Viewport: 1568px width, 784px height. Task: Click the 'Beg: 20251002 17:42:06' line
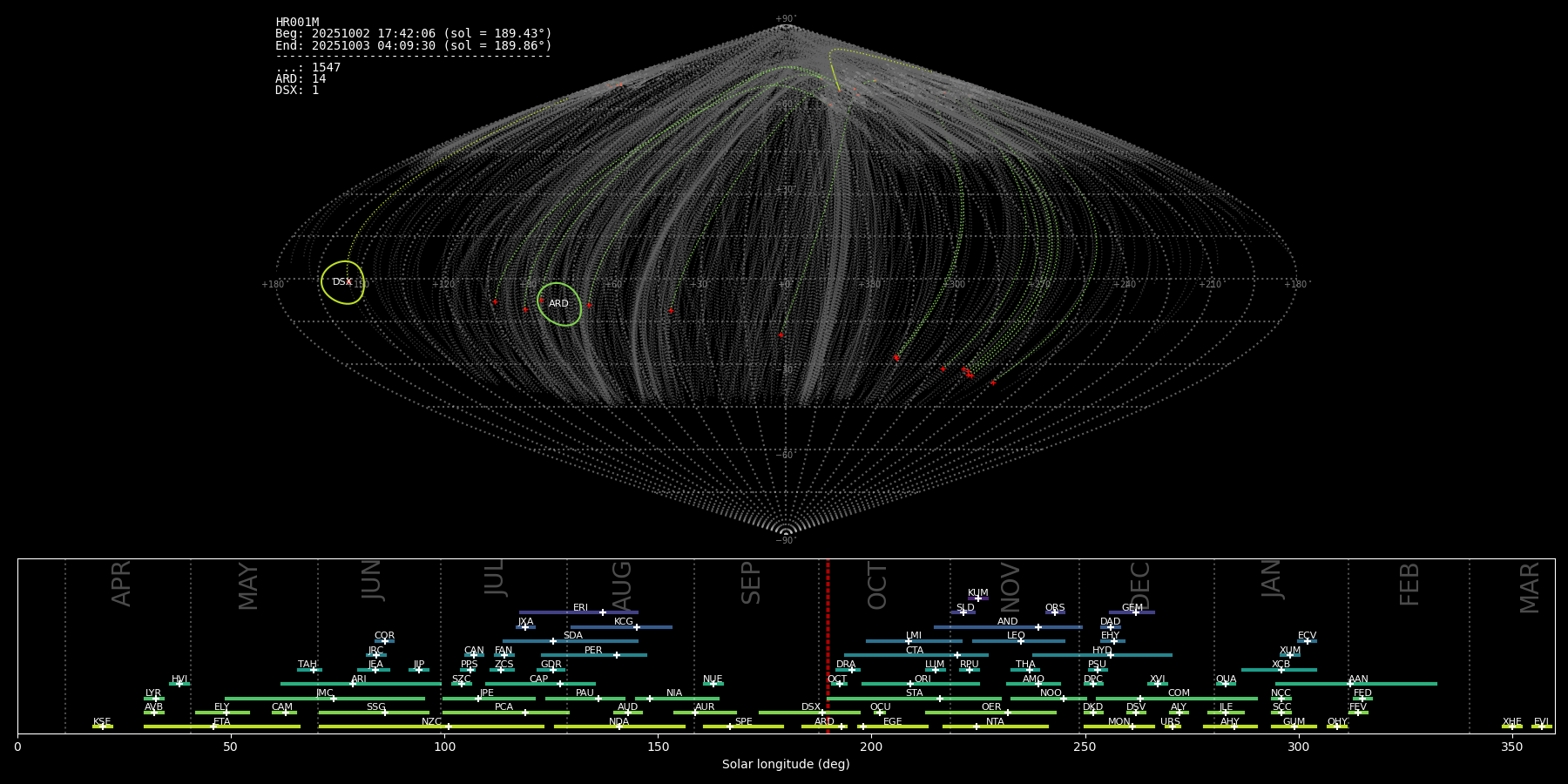pyautogui.click(x=414, y=34)
